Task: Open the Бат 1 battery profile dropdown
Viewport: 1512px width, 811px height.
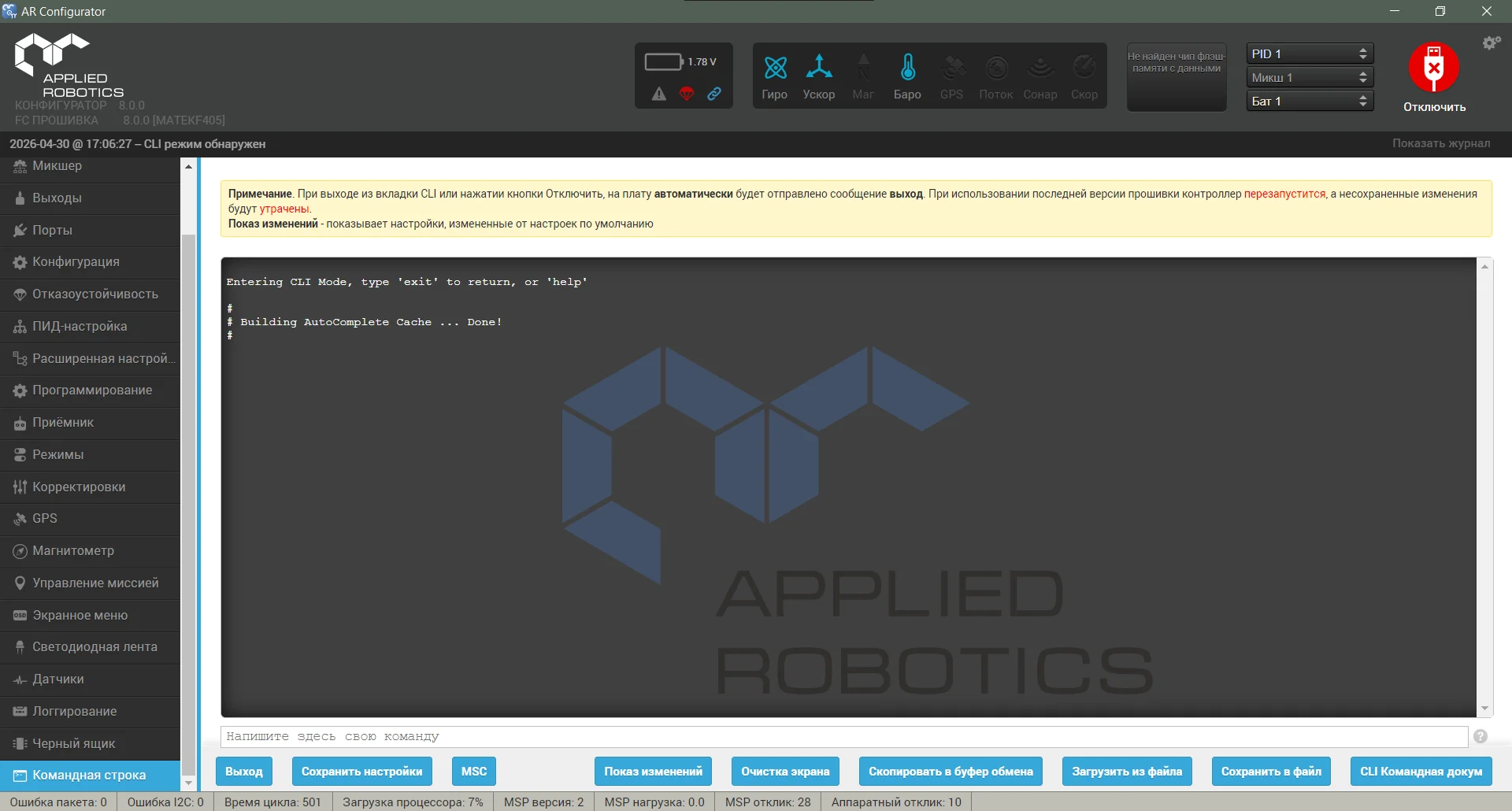Action: [x=1310, y=101]
